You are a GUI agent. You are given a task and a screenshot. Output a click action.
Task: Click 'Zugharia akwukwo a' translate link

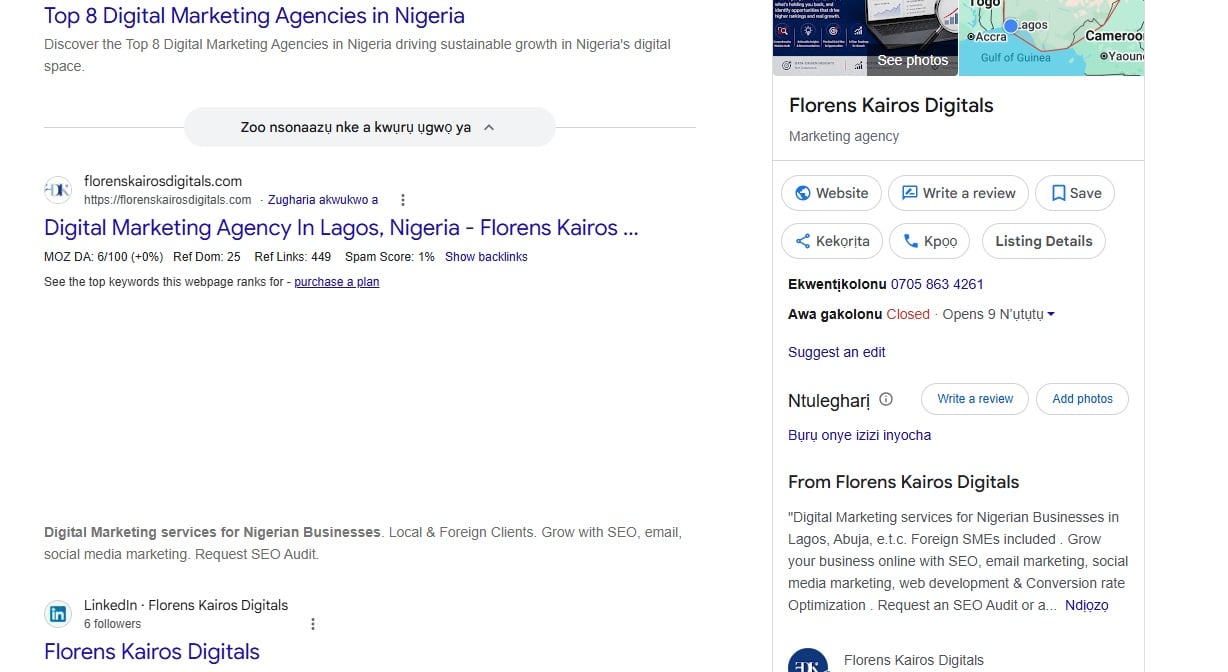[323, 200]
